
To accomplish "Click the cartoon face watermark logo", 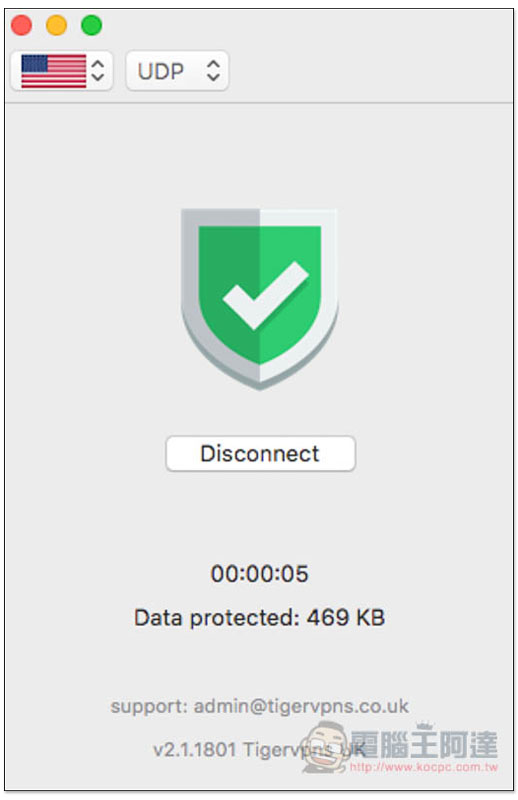I will [x=325, y=746].
